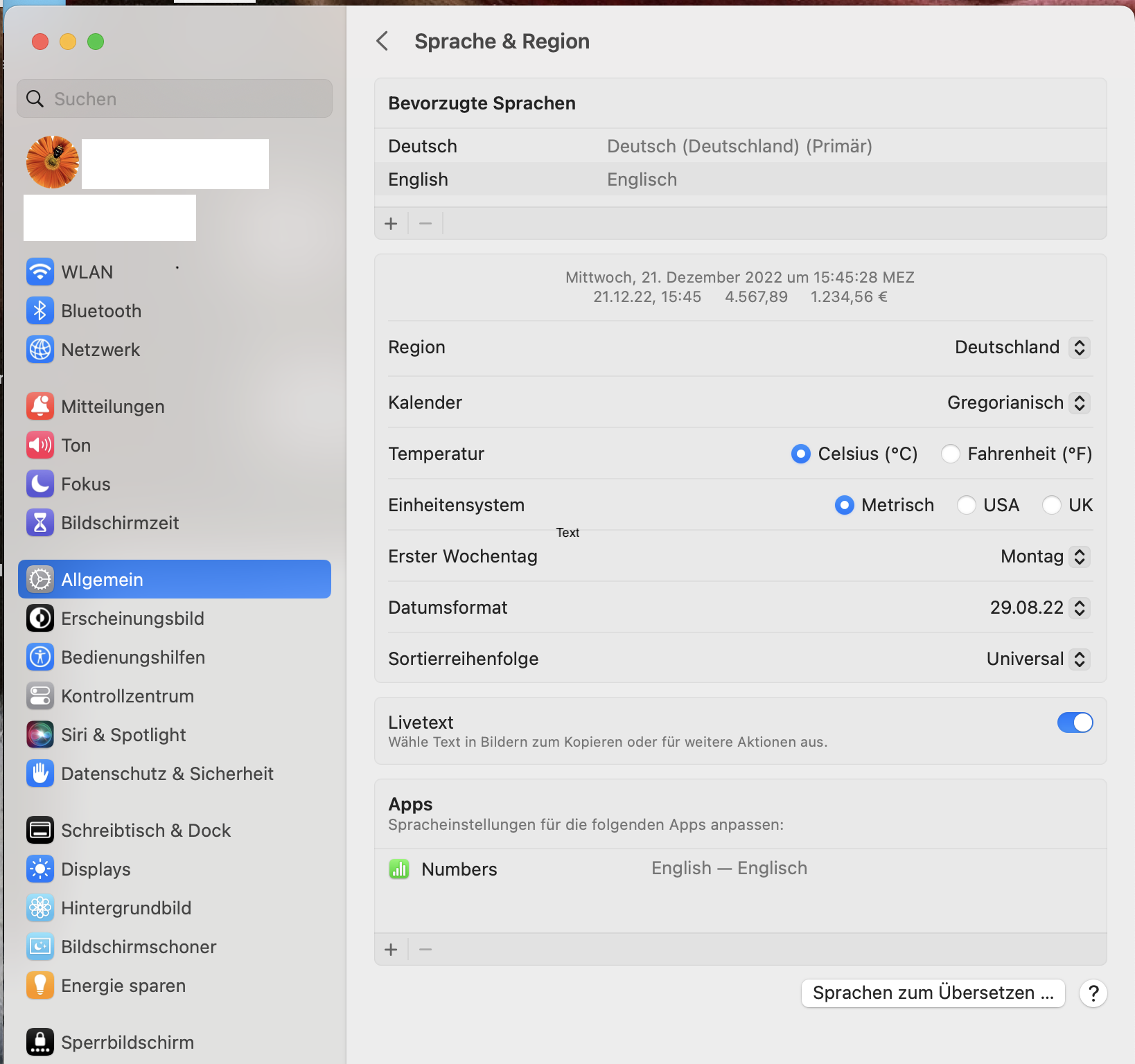Click the Siri & Spotlight icon
This screenshot has height=1064, width=1135.
click(40, 734)
